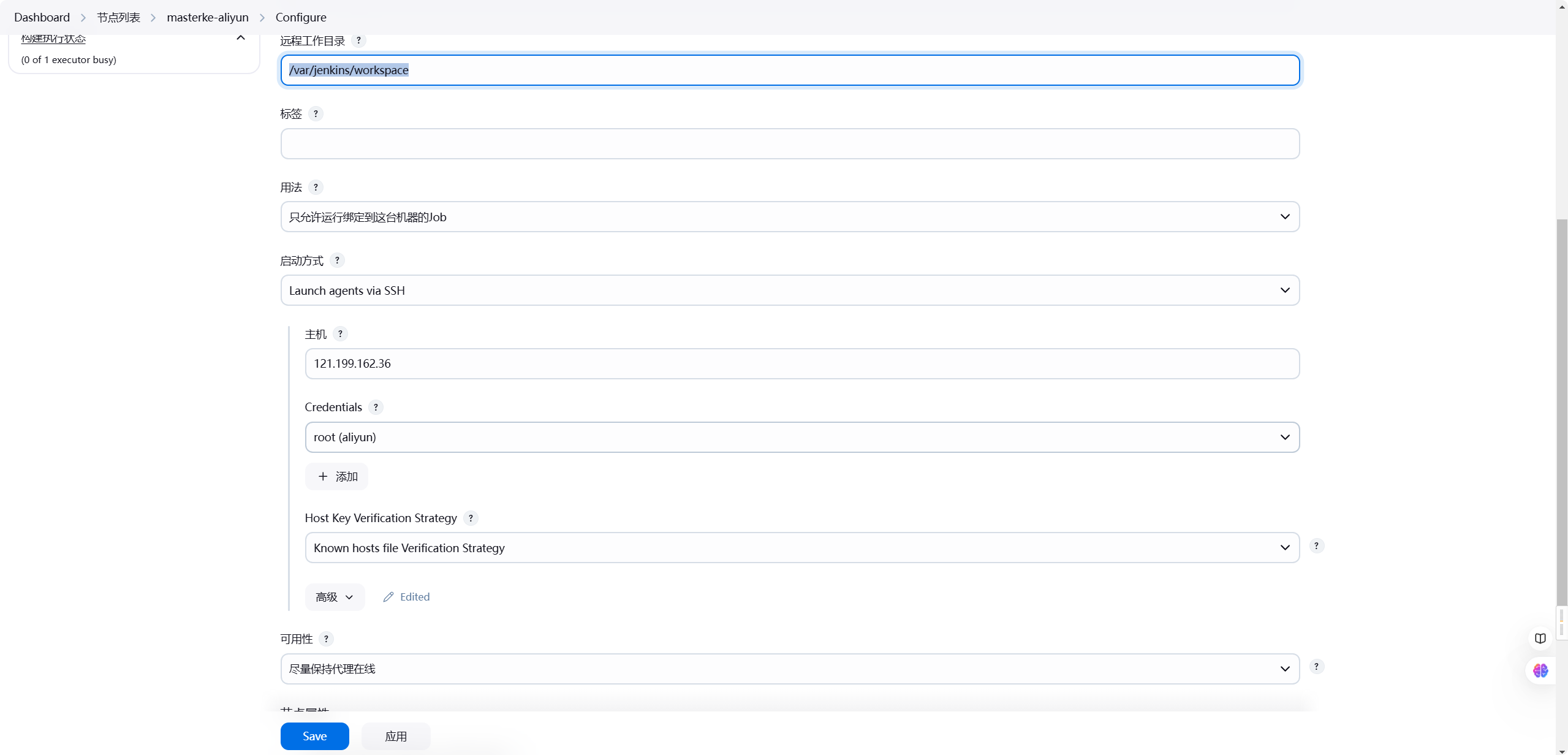Open the 启动方式 Launch agents via SSH dropdown
Image resolution: width=1568 pixels, height=755 pixels.
(790, 290)
